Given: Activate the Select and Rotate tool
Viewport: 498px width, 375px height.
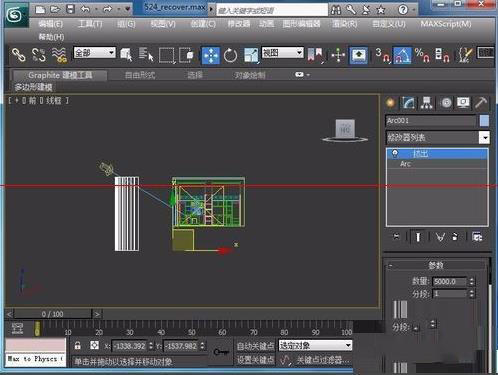Looking at the screenshot, I should [230, 55].
